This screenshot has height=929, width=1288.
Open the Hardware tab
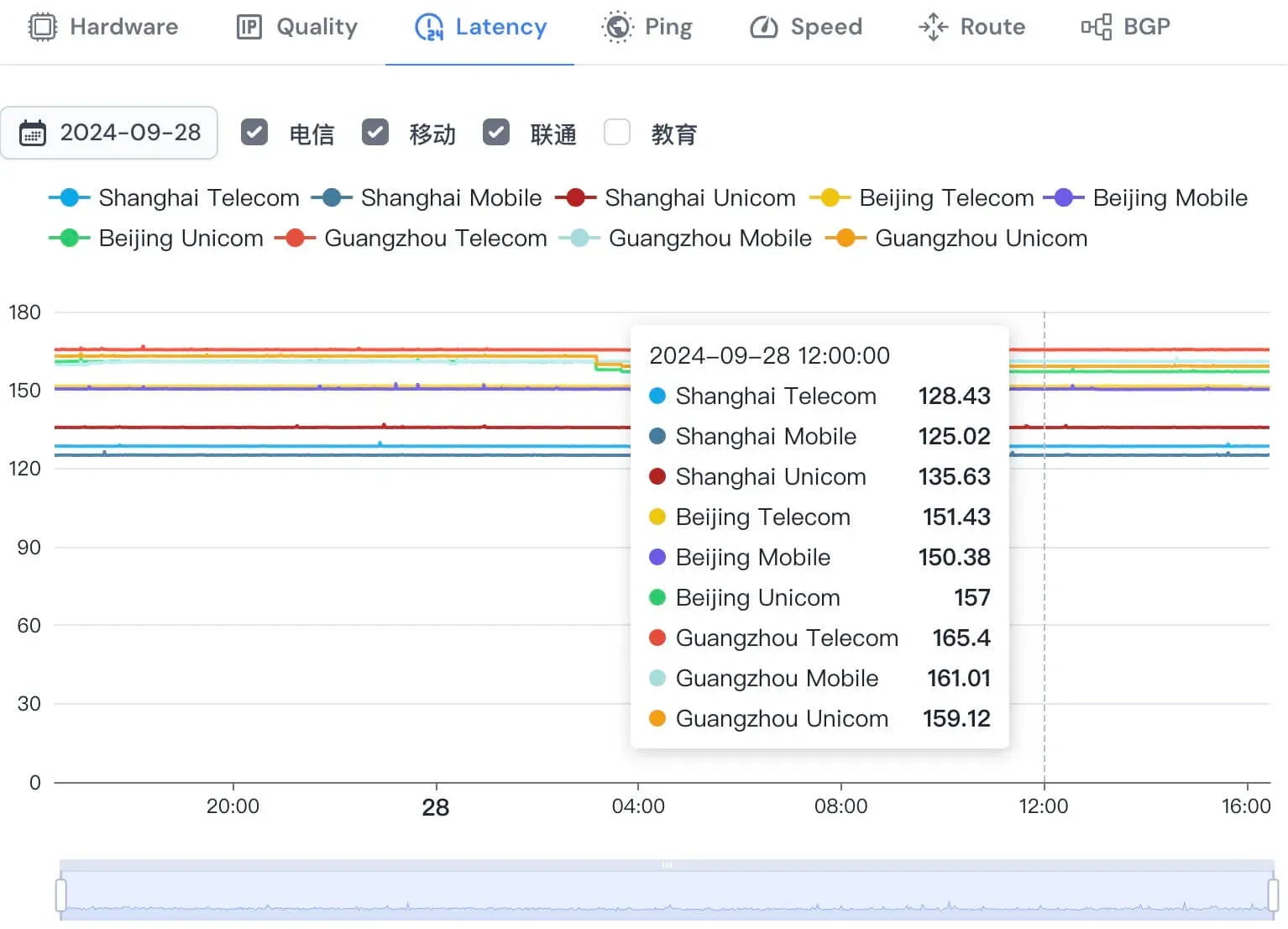click(103, 27)
